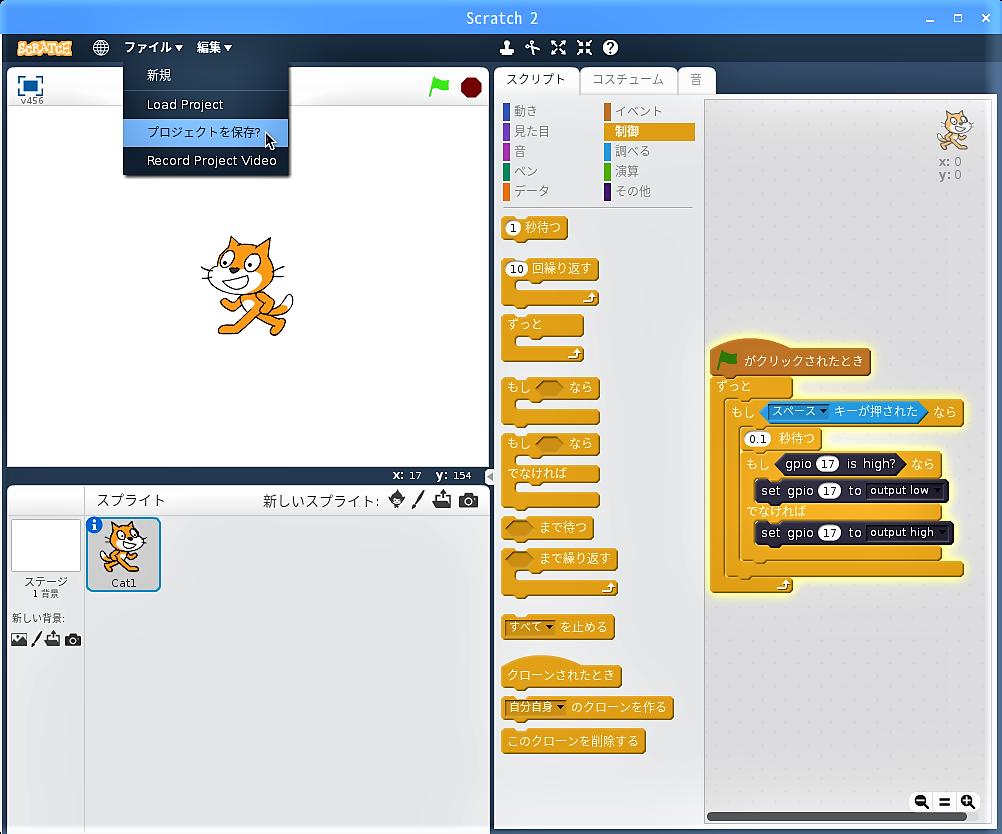Screen dimensions: 1002x834
Task: Open the language globe menu
Action: (x=100, y=47)
